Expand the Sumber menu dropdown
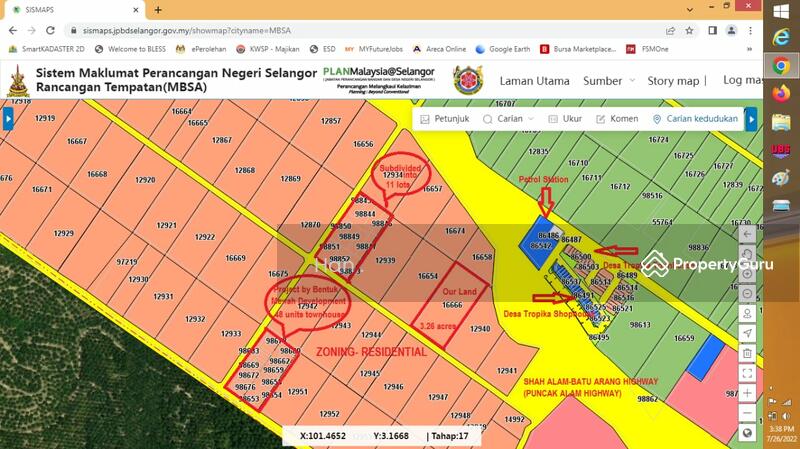The height and width of the screenshot is (449, 800). [608, 81]
